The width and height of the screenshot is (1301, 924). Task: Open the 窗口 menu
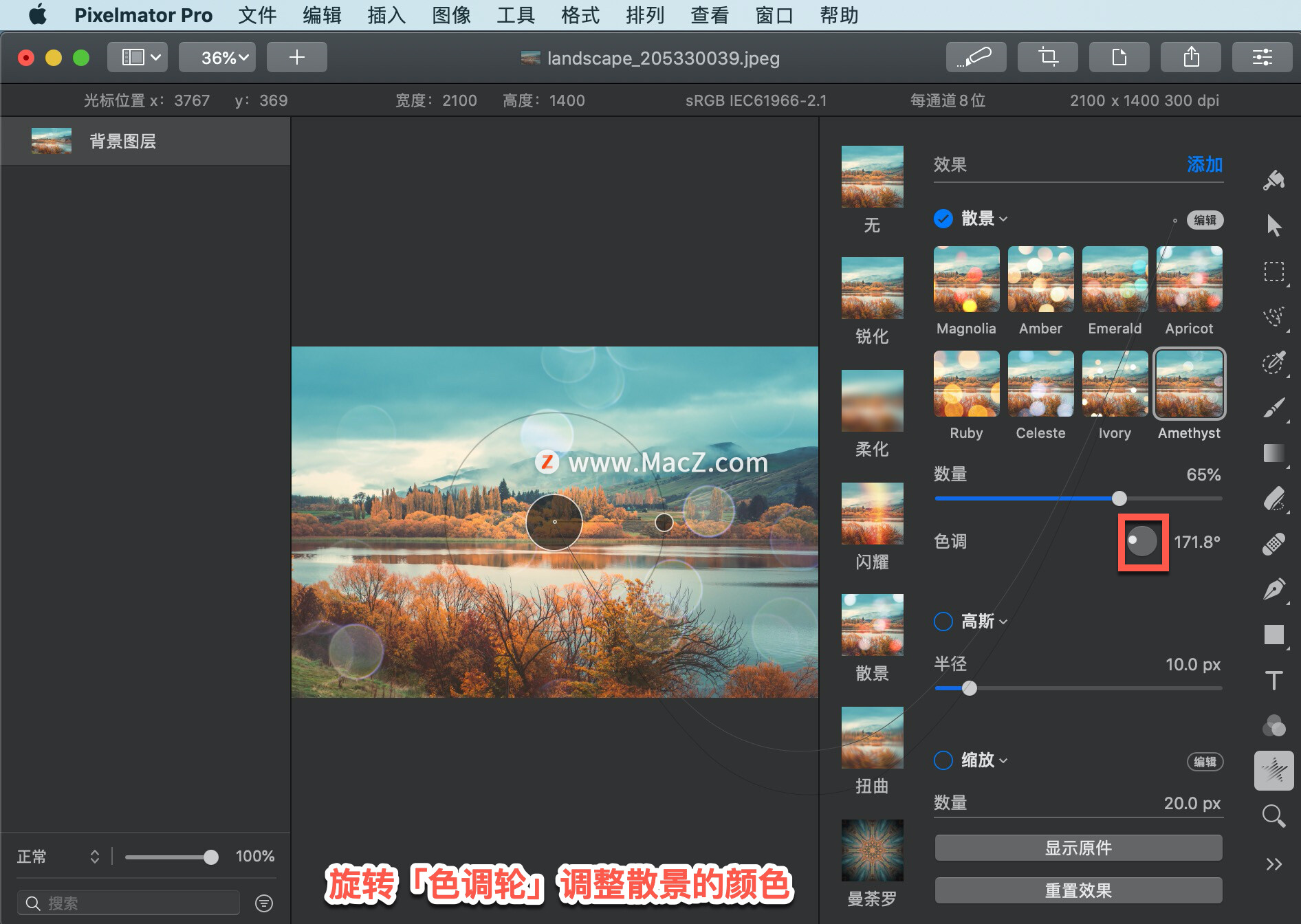tap(774, 15)
